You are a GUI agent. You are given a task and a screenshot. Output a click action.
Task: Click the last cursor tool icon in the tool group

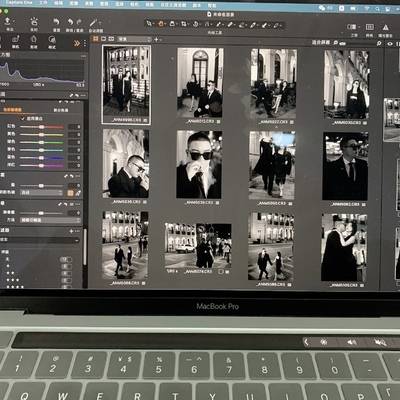click(276, 25)
